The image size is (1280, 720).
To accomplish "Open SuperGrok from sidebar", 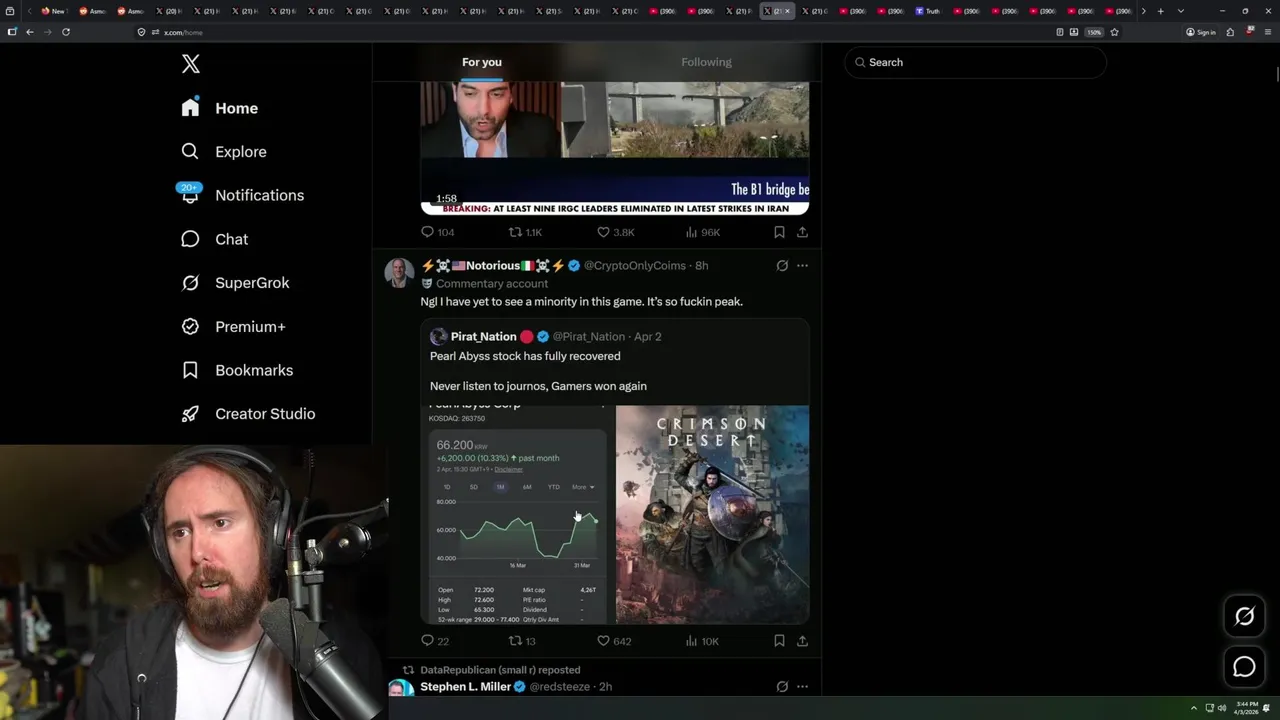I will click(x=235, y=283).
